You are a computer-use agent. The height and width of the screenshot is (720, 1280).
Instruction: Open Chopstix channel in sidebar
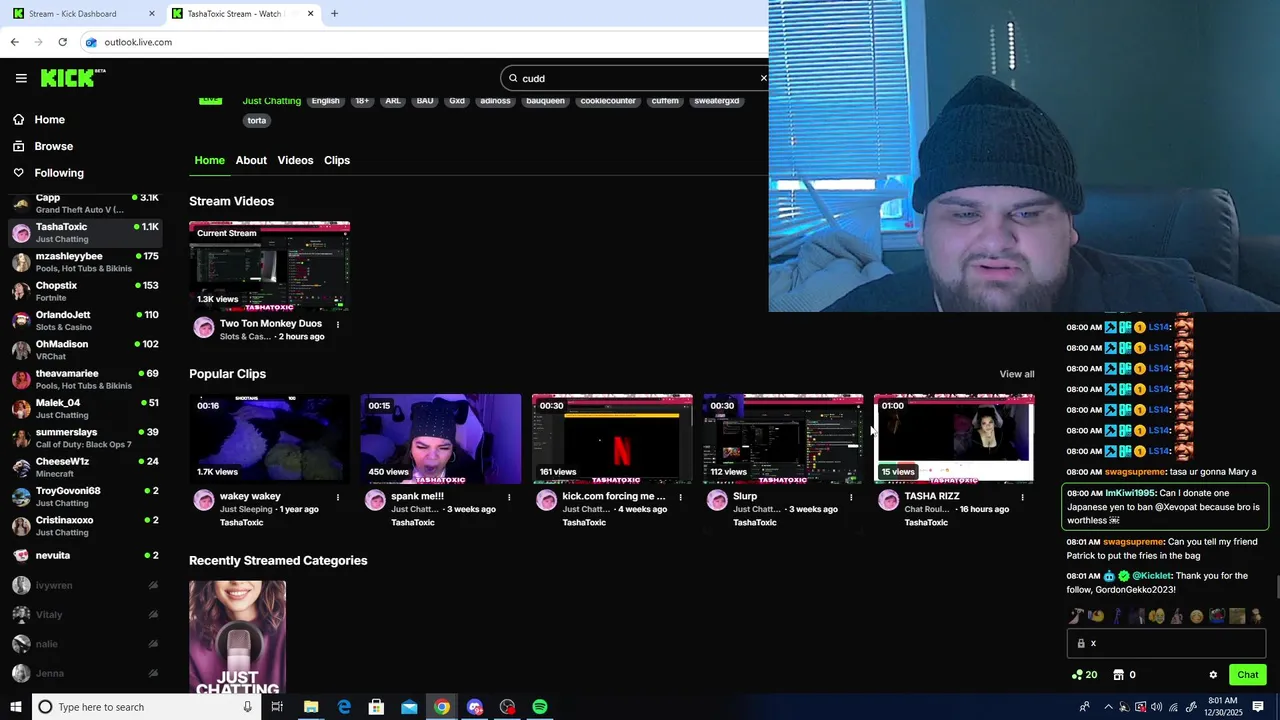(85, 291)
